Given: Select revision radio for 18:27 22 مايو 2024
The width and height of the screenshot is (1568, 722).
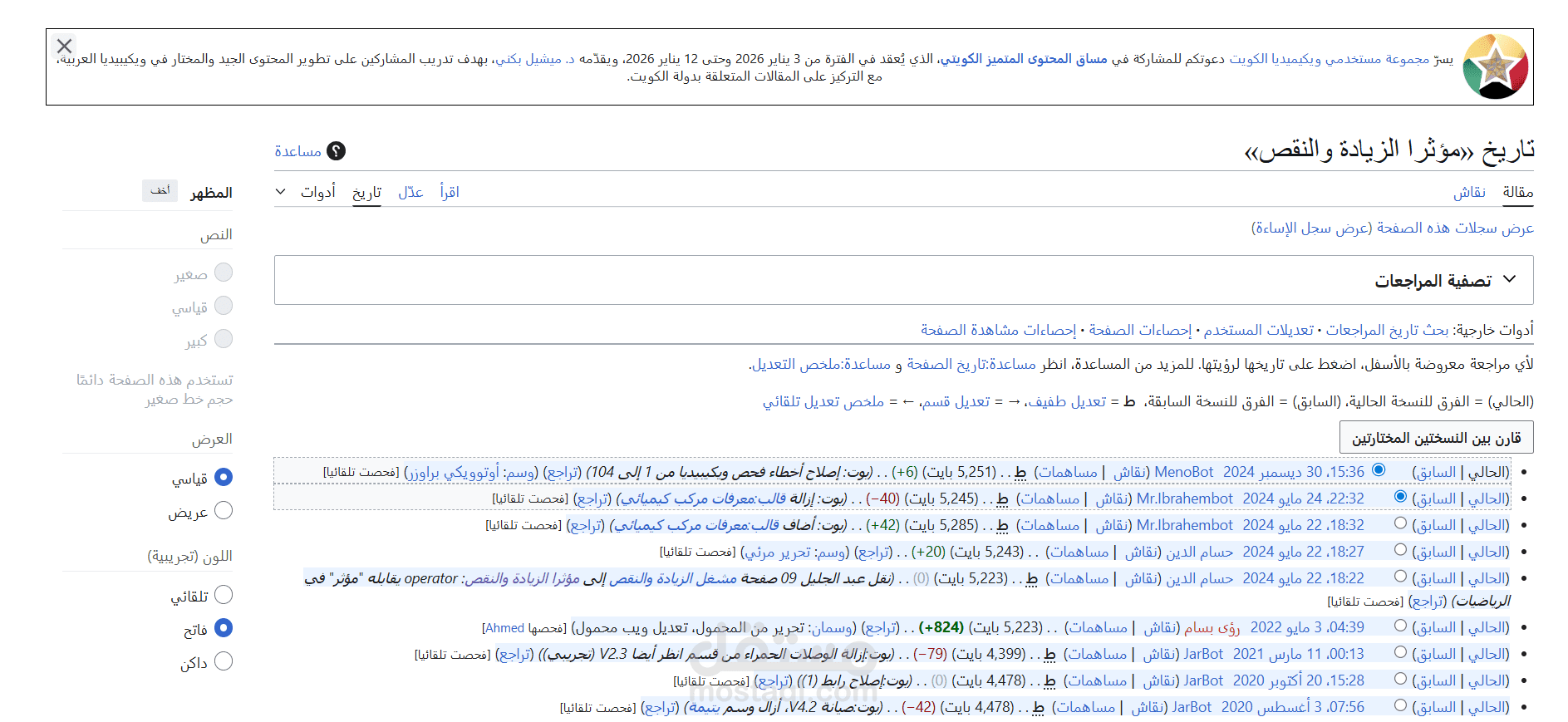Looking at the screenshot, I should pos(1400,549).
